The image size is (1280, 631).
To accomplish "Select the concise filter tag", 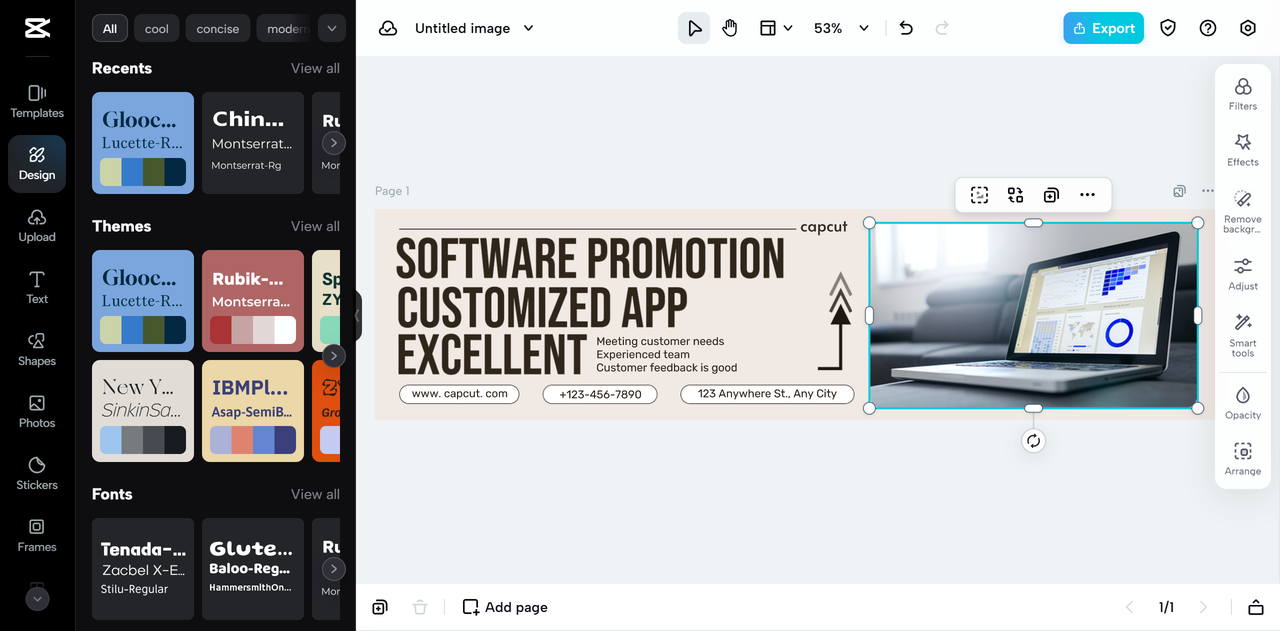I will tap(218, 28).
